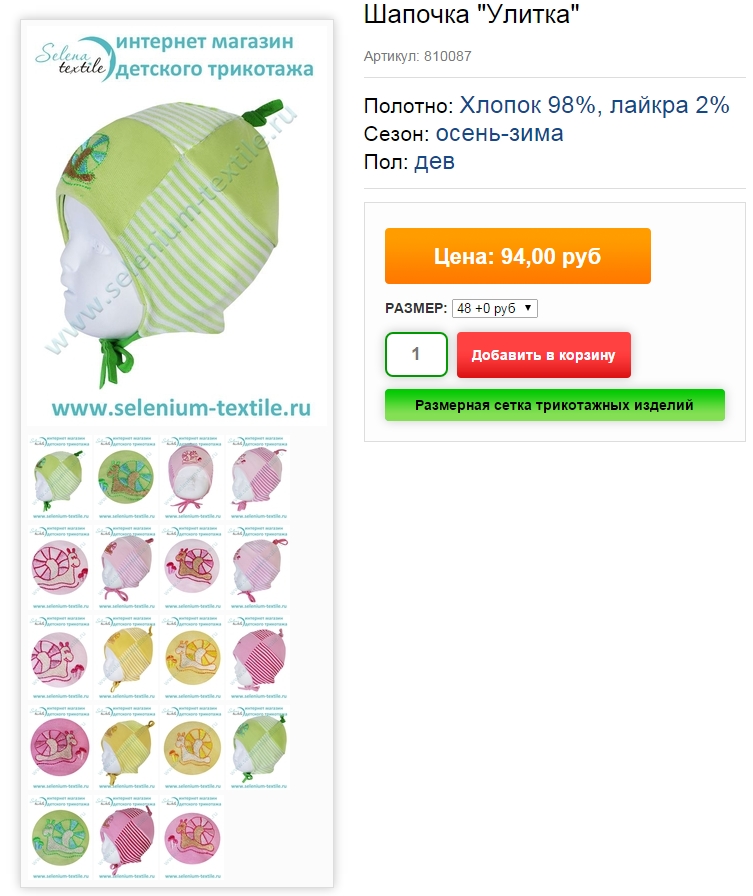Select pink hat front view thumbnail in first row
Screen dimensions: 753x896
pyautogui.click(x=192, y=478)
